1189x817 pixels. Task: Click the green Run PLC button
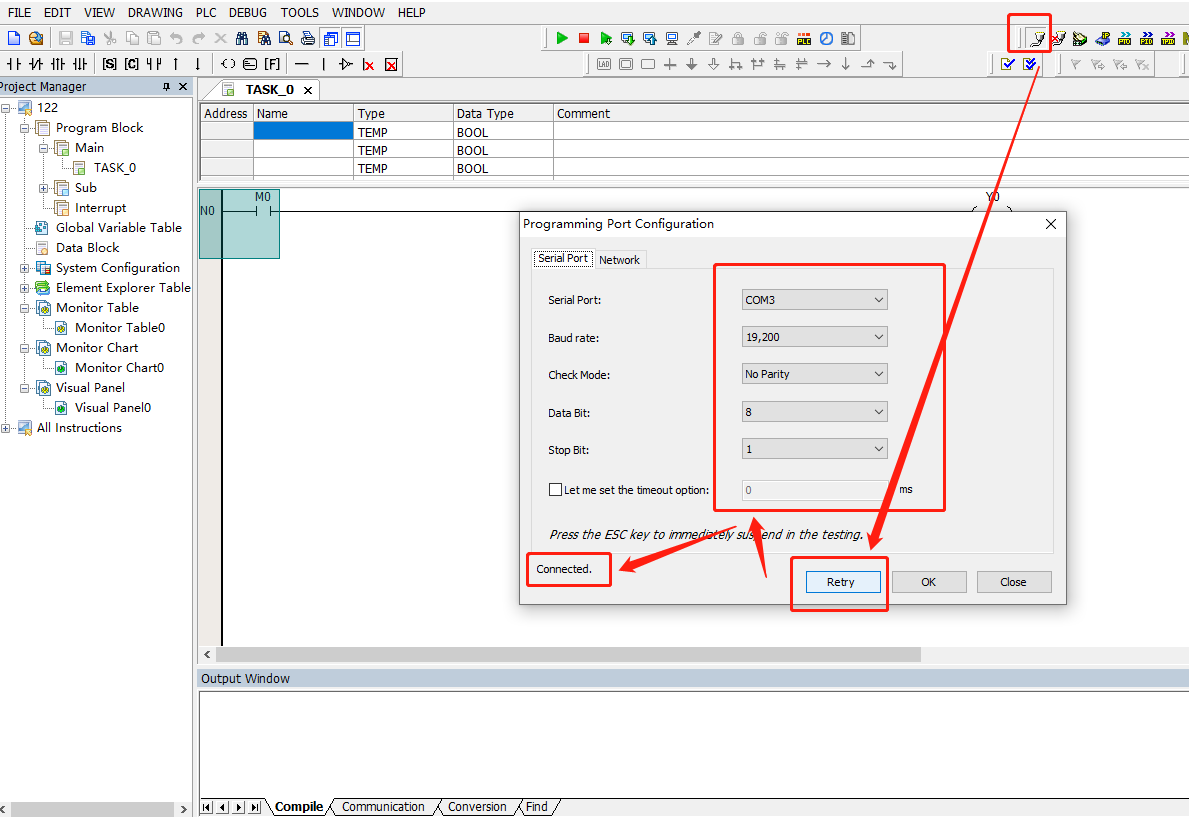point(562,38)
